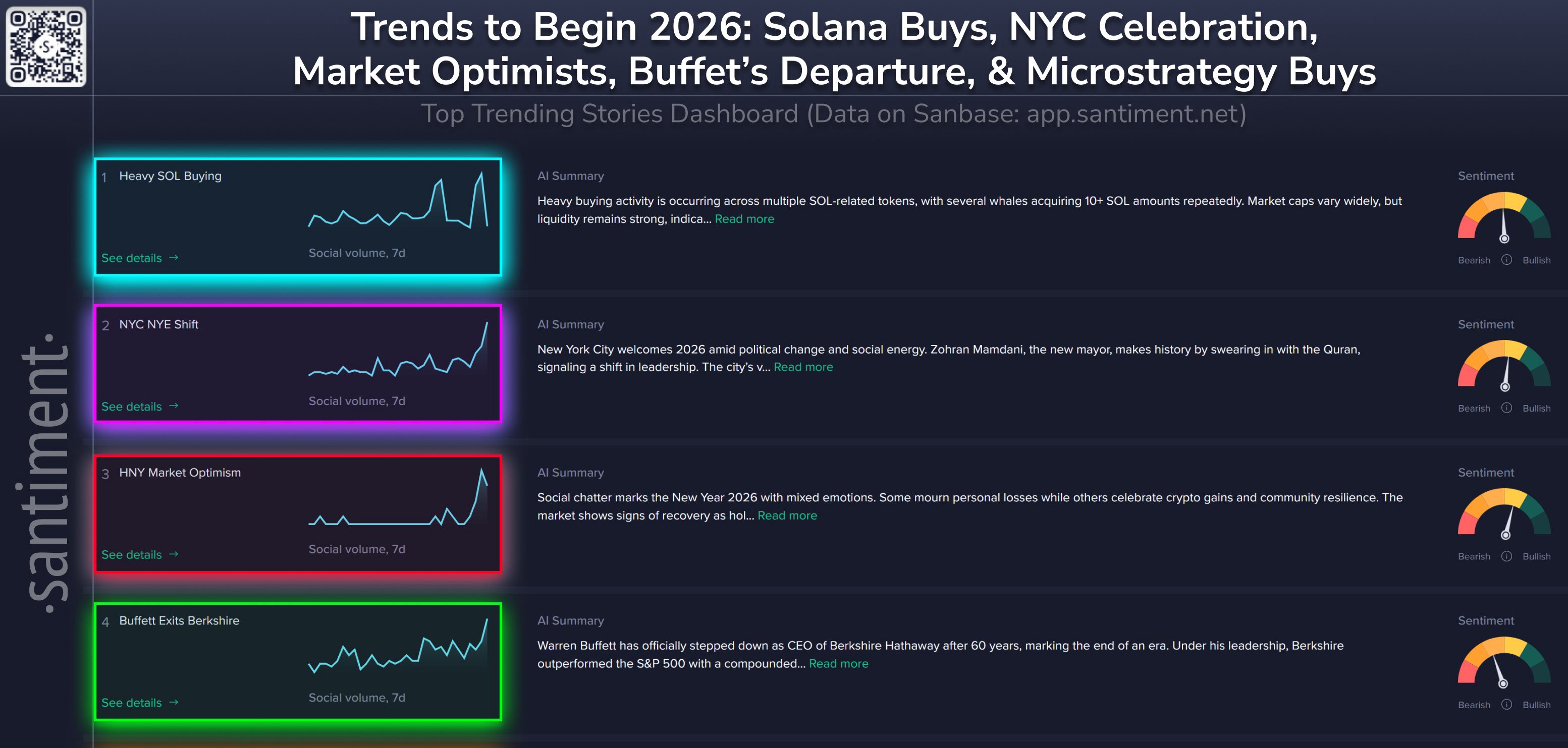Expand Read more on the Warren Buffett summary
Image resolution: width=1568 pixels, height=748 pixels.
point(838,663)
